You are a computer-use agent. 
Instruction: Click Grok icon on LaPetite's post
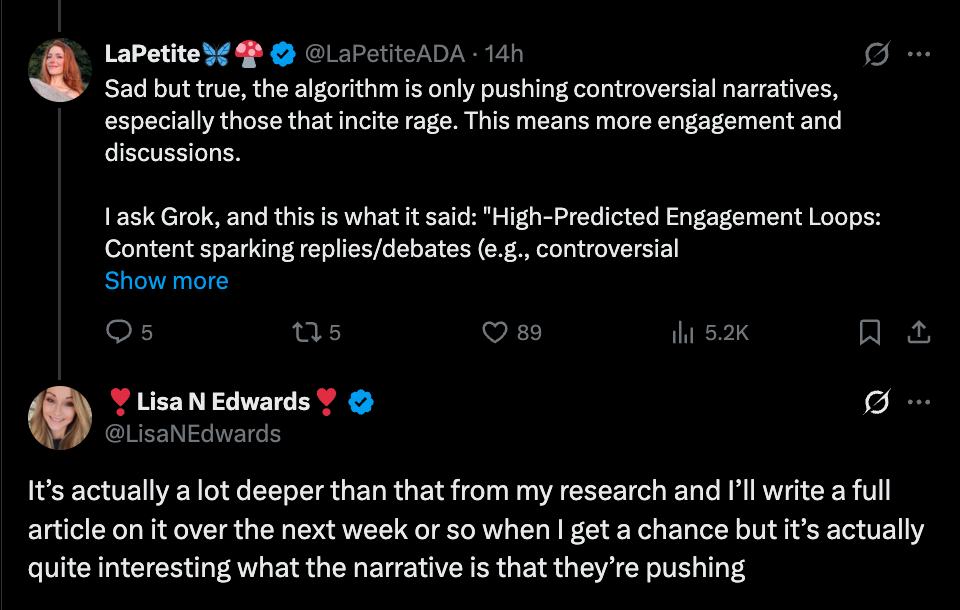point(876,54)
